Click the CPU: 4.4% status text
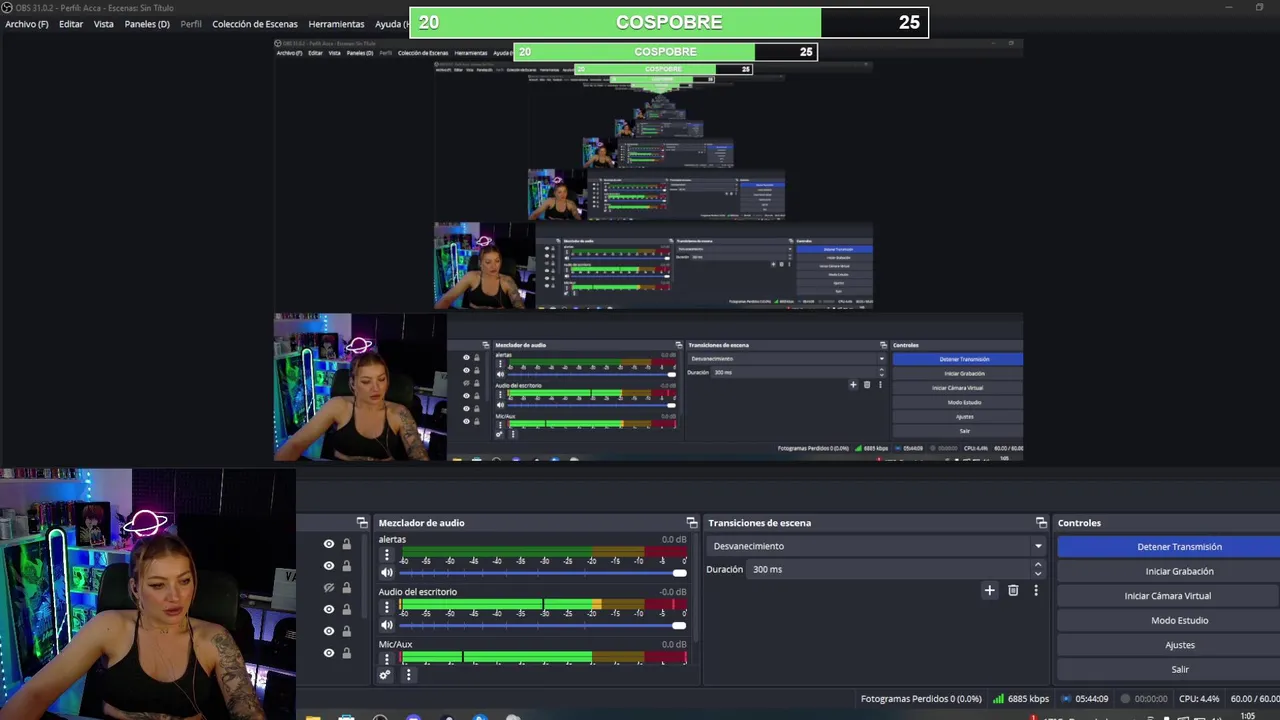The height and width of the screenshot is (720, 1280). tap(1199, 699)
